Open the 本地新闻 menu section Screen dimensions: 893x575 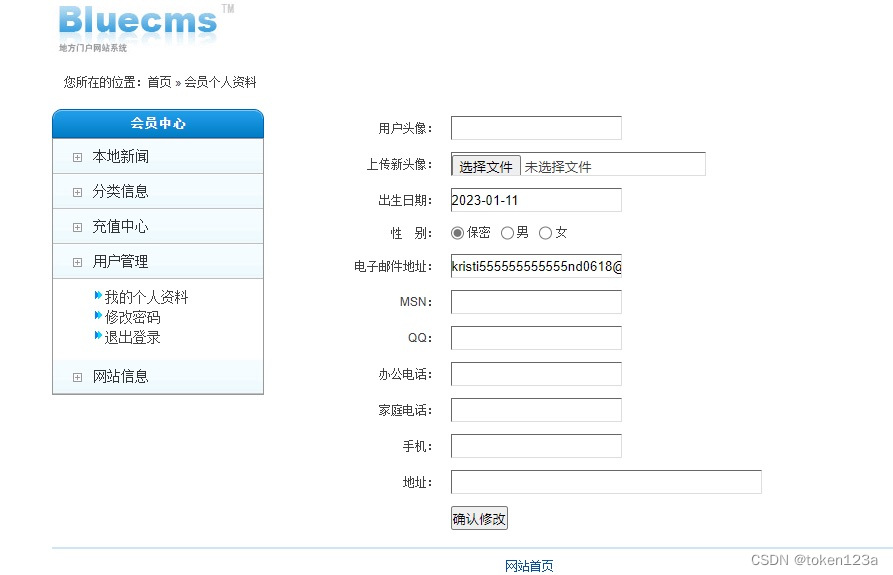(158, 156)
